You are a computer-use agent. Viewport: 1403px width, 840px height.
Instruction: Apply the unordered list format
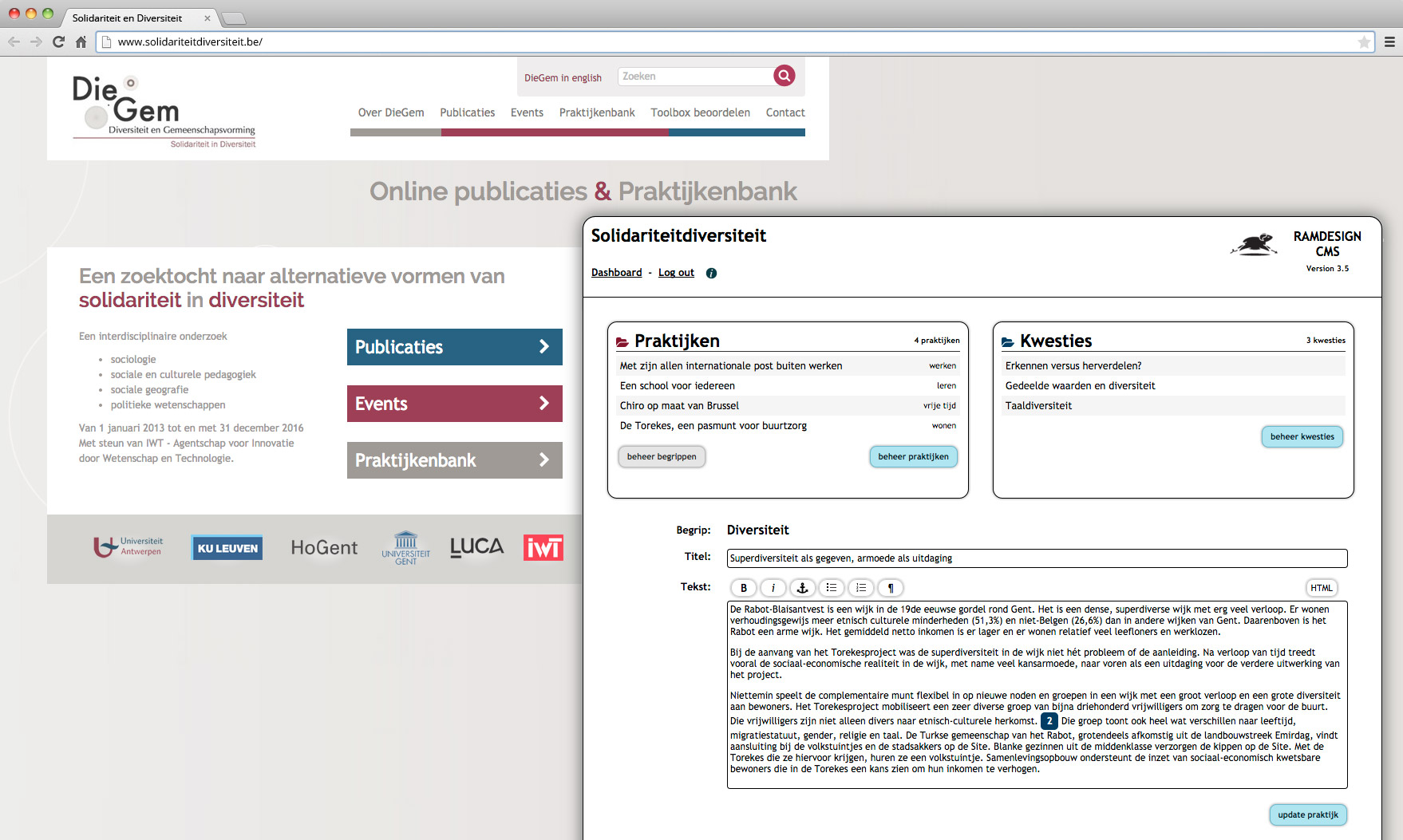[832, 588]
